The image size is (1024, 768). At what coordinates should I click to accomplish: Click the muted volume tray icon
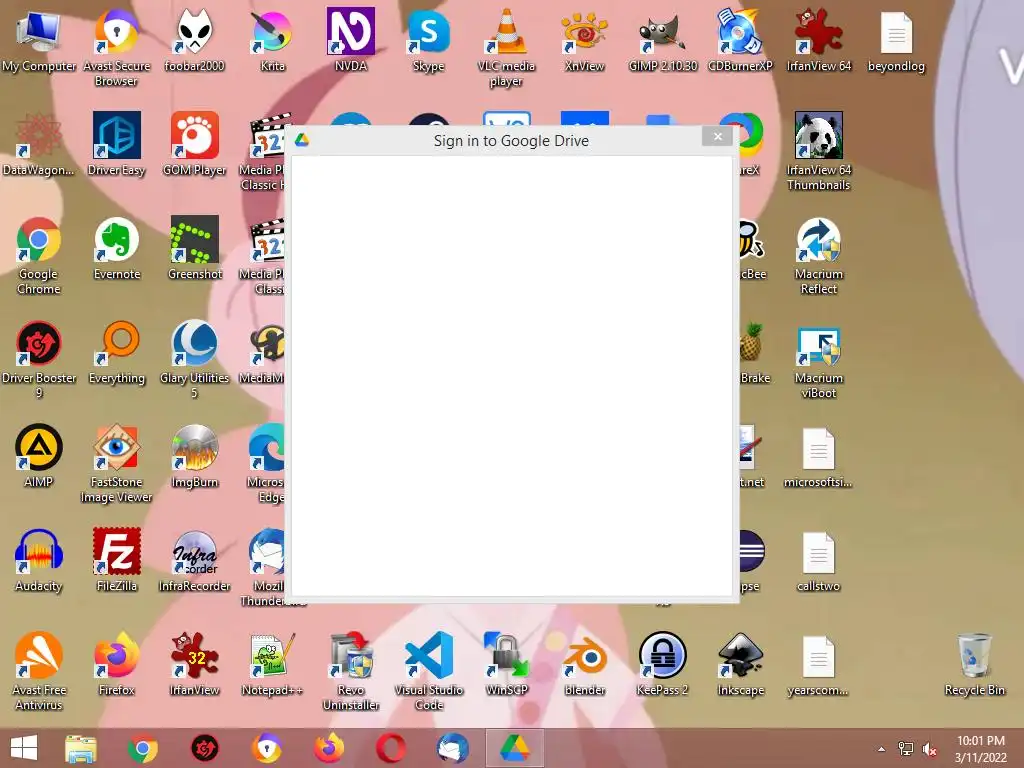click(930, 749)
